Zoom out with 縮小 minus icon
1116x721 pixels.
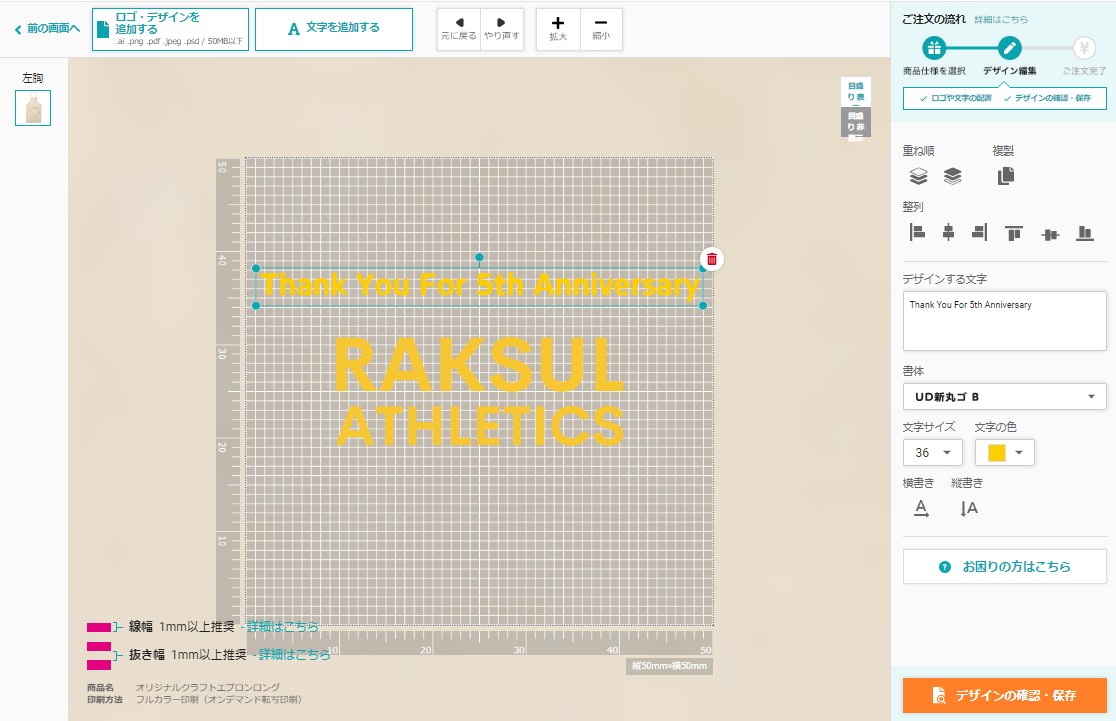pyautogui.click(x=601, y=29)
